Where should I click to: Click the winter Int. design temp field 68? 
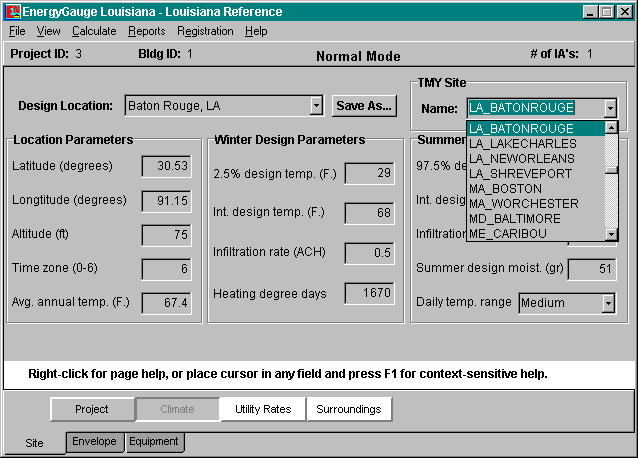(x=369, y=213)
